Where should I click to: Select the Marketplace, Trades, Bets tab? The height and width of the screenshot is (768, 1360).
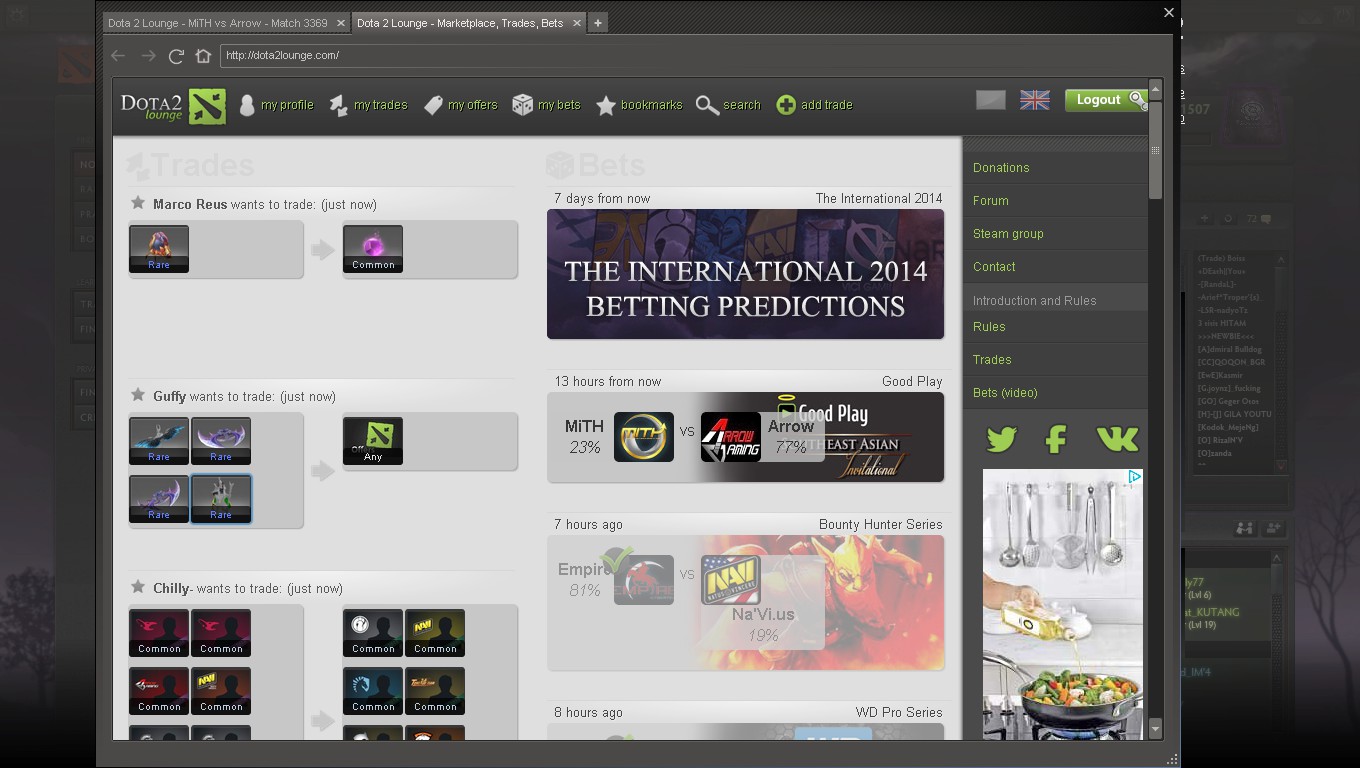tap(460, 23)
